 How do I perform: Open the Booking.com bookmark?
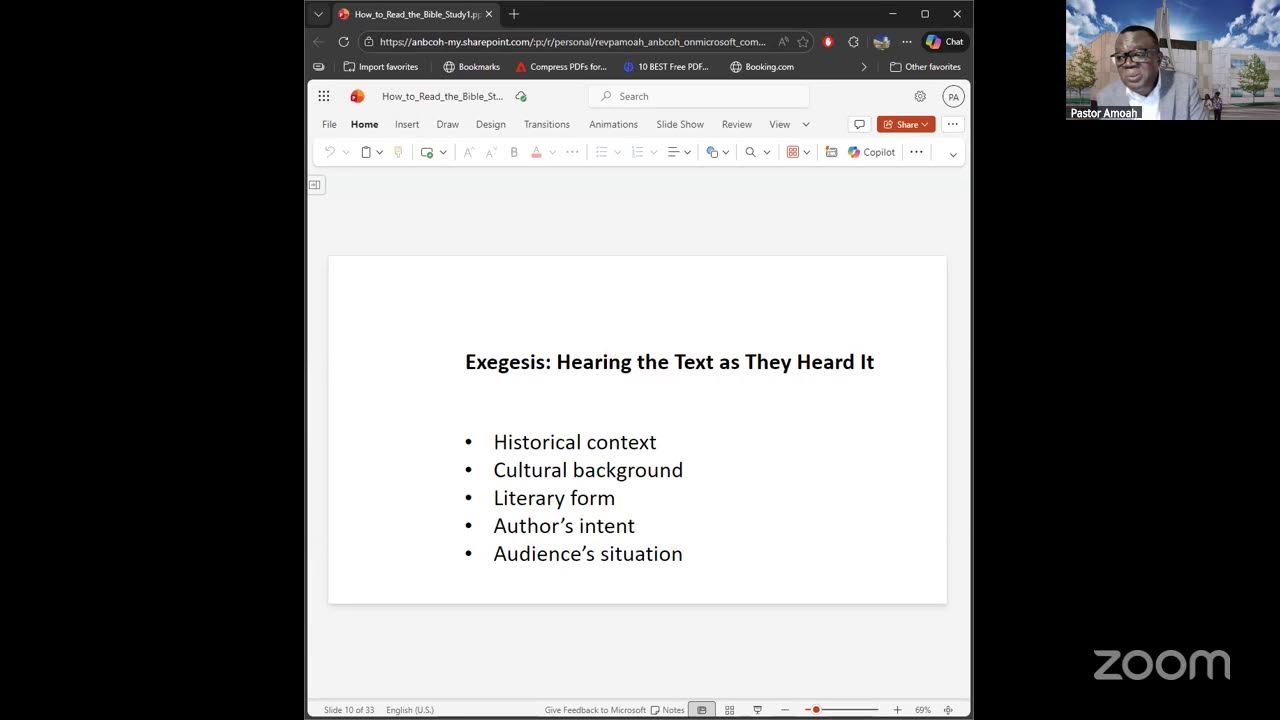pos(762,67)
